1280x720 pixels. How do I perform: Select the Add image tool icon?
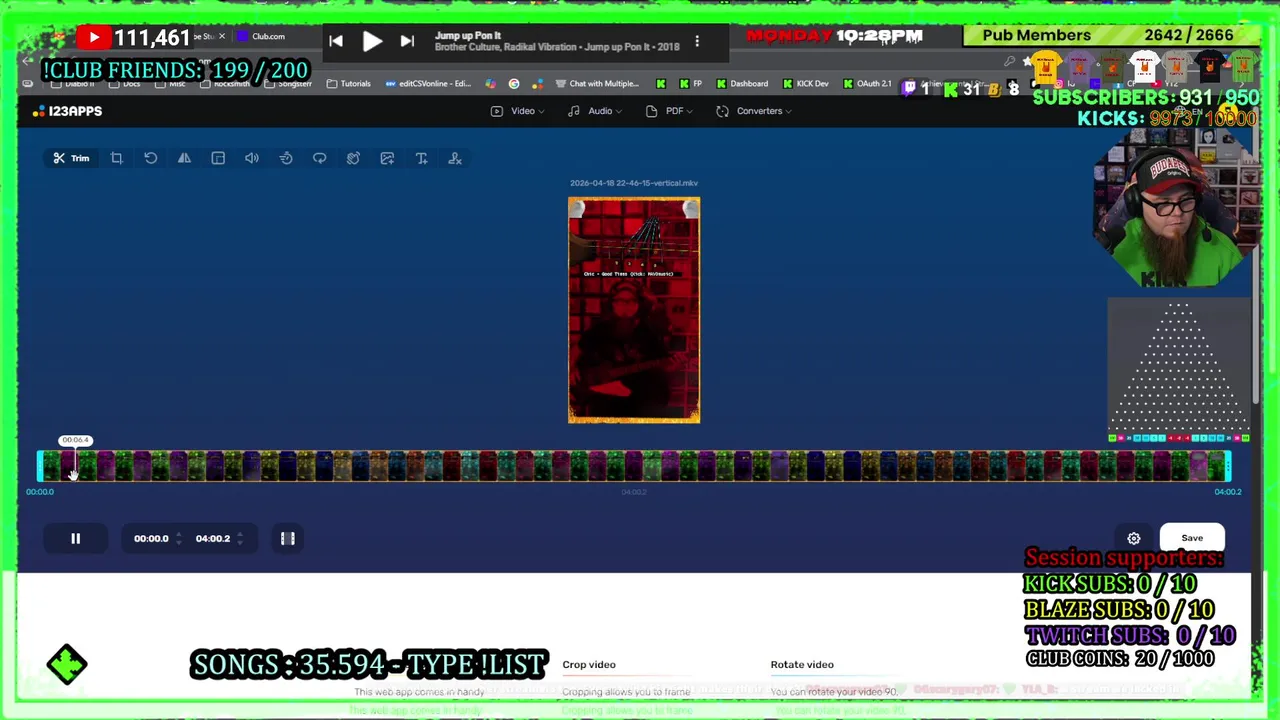pyautogui.click(x=387, y=158)
